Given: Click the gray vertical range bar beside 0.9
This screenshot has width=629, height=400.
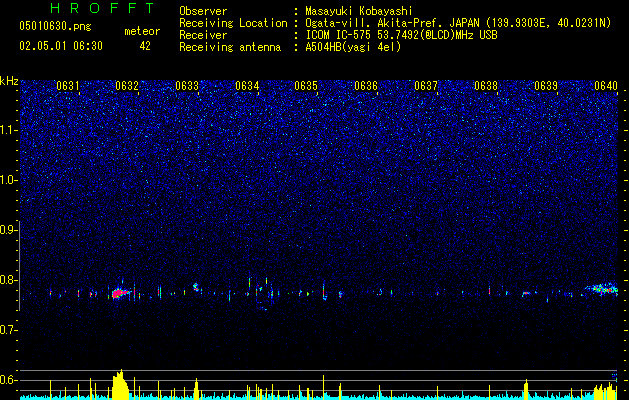Looking at the screenshot, I should pos(20,266).
